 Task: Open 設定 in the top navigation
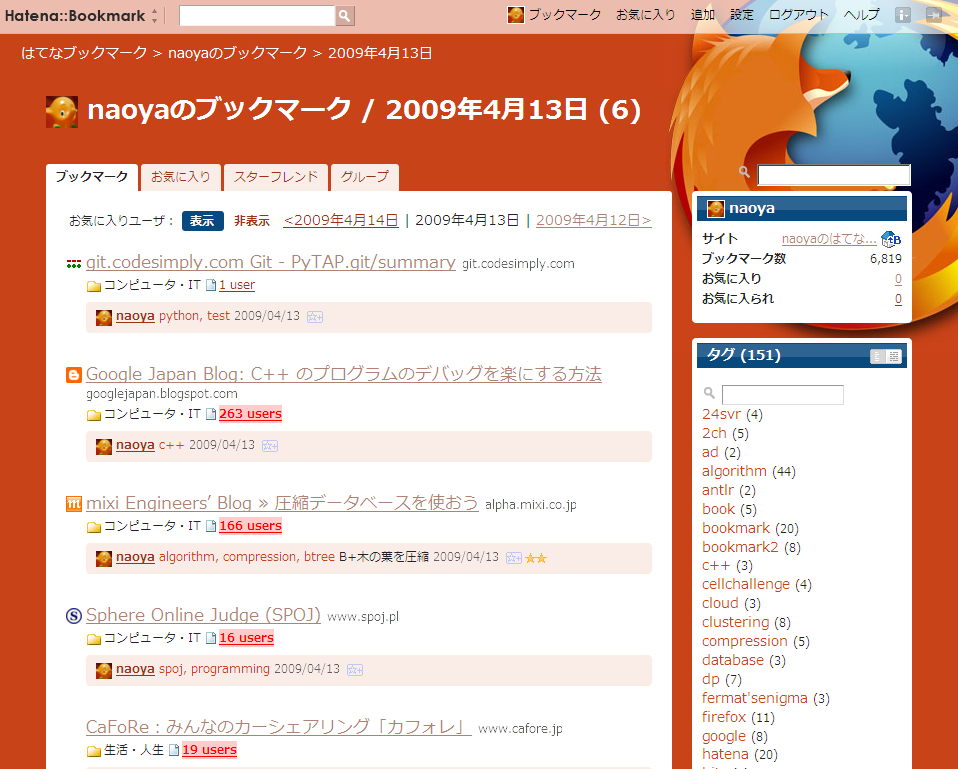tap(742, 15)
